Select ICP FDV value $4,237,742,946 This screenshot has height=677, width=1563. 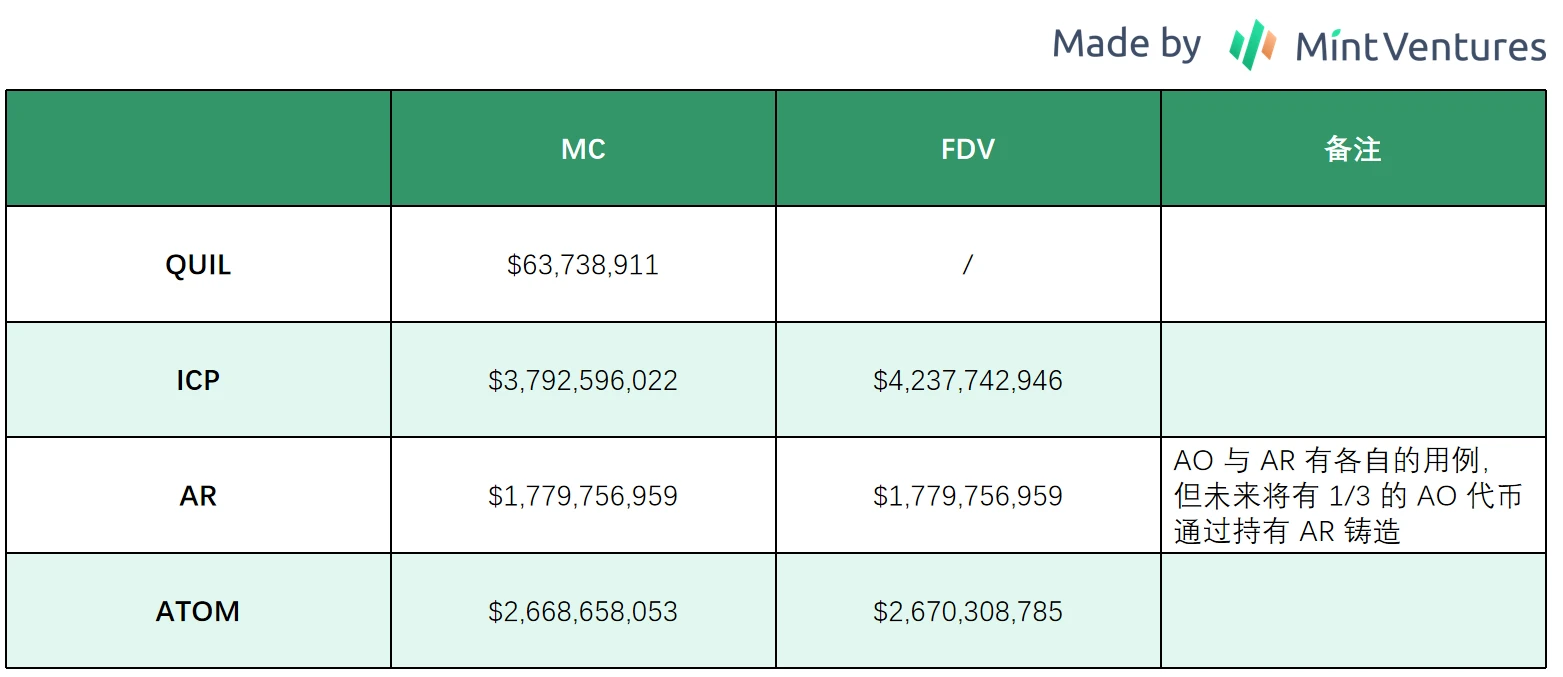coord(968,380)
